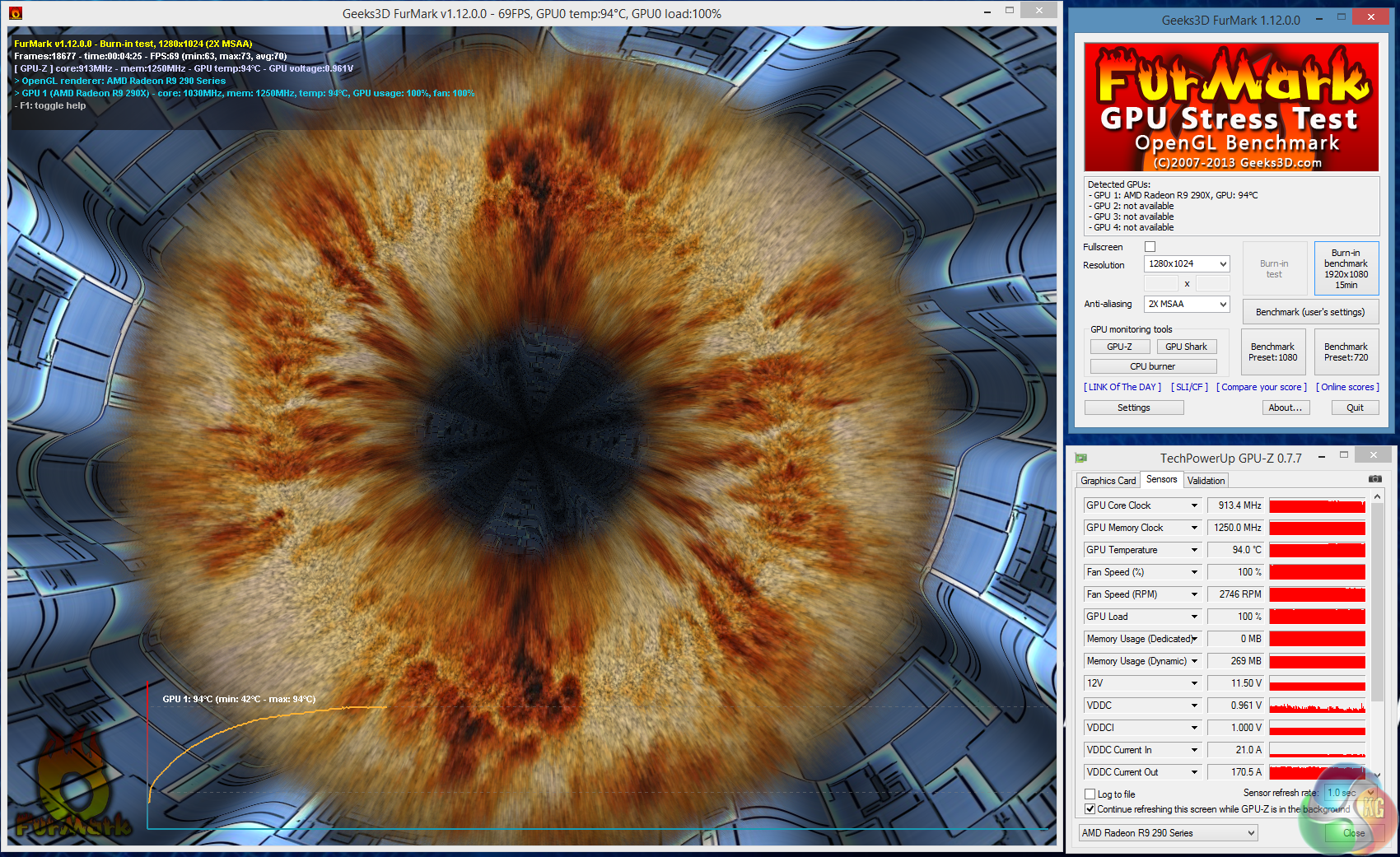Screen dimensions: 1400x857
Task: Open the Memory Usage (Dynamic) dropdown
Action: coord(1194,661)
